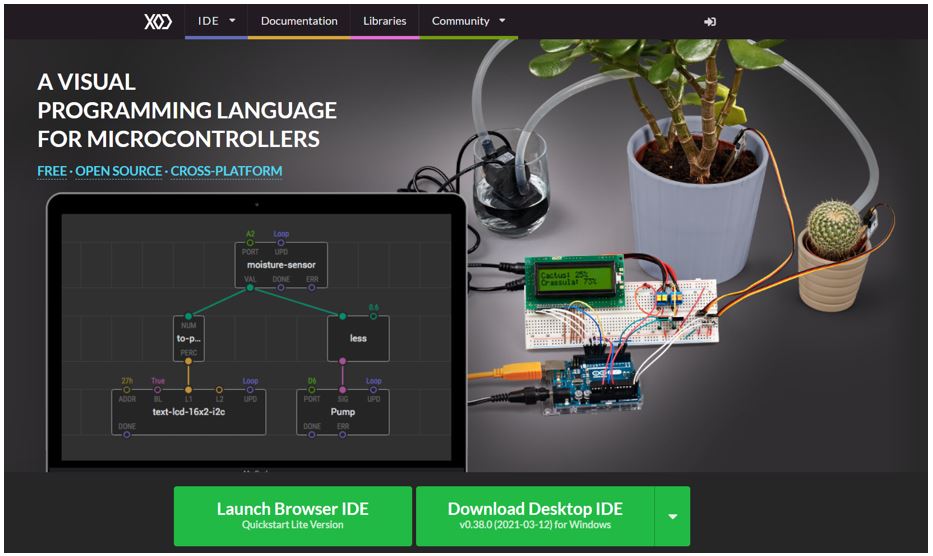This screenshot has width=933, height=556.
Task: Follow the FREE link
Action: coord(52,171)
